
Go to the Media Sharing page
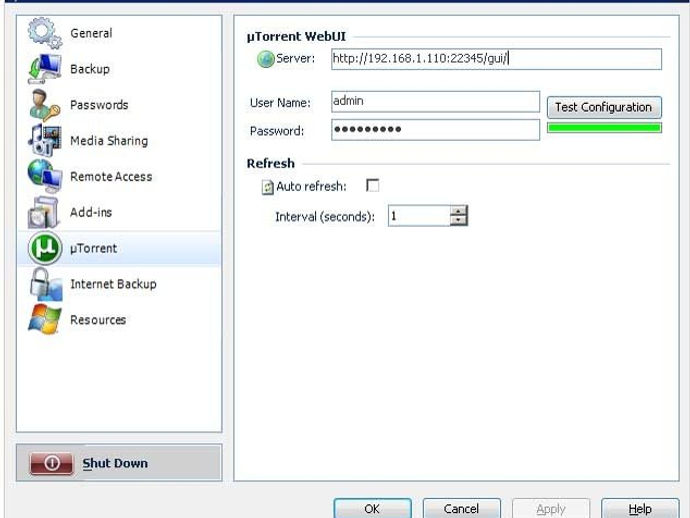(x=119, y=141)
